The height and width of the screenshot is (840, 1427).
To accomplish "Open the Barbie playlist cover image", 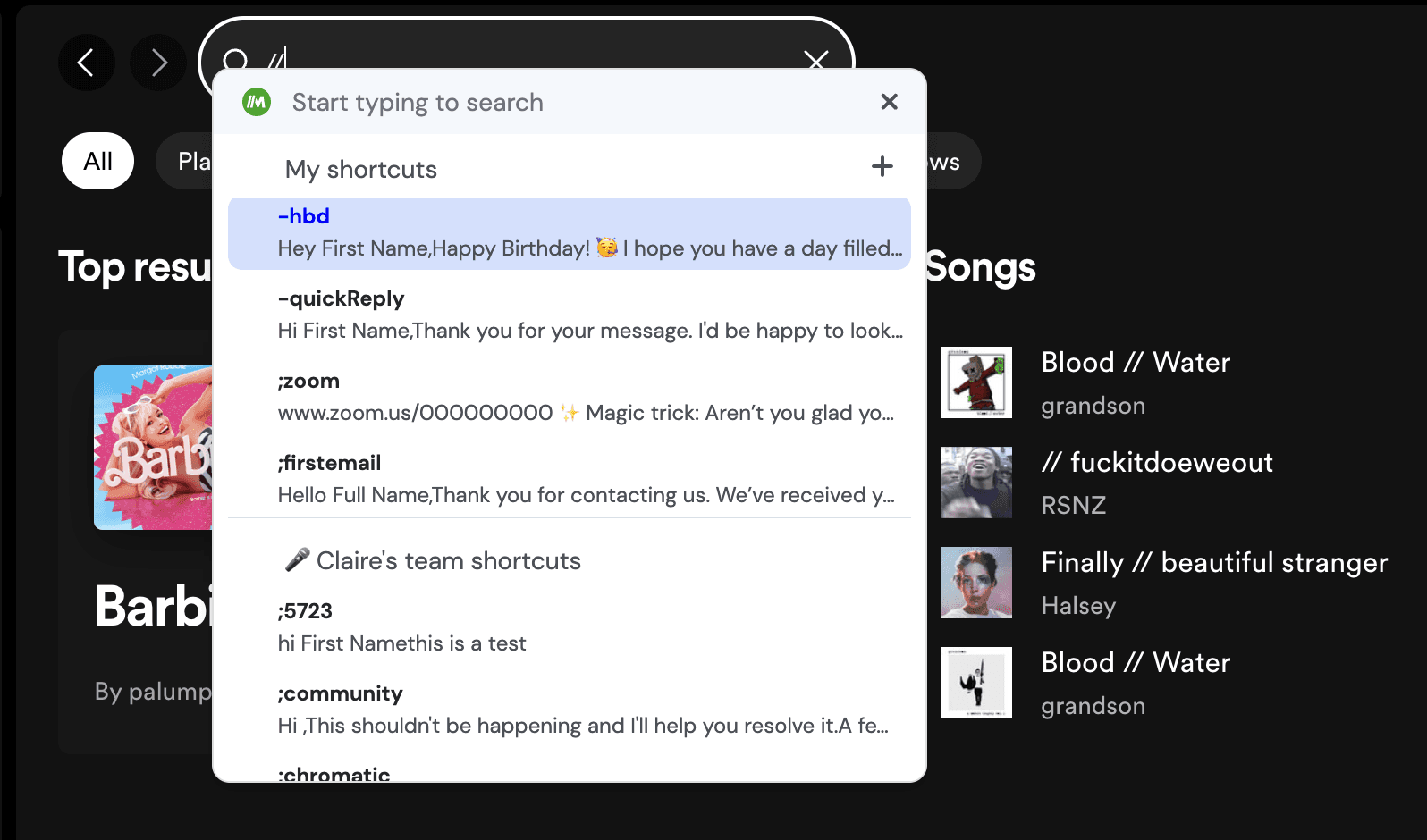I will click(153, 448).
